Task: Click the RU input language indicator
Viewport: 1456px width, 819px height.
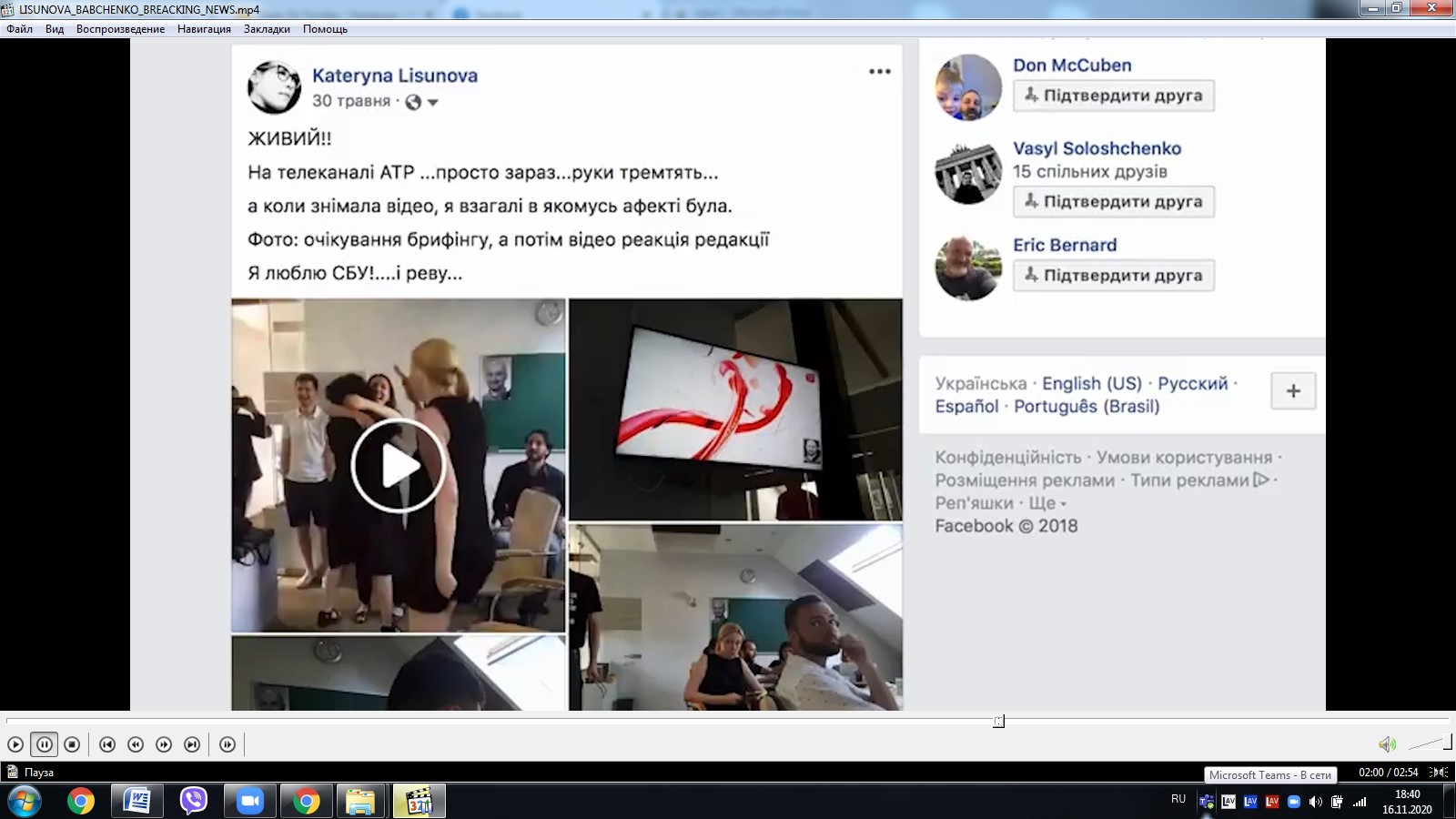Action: point(1178,799)
